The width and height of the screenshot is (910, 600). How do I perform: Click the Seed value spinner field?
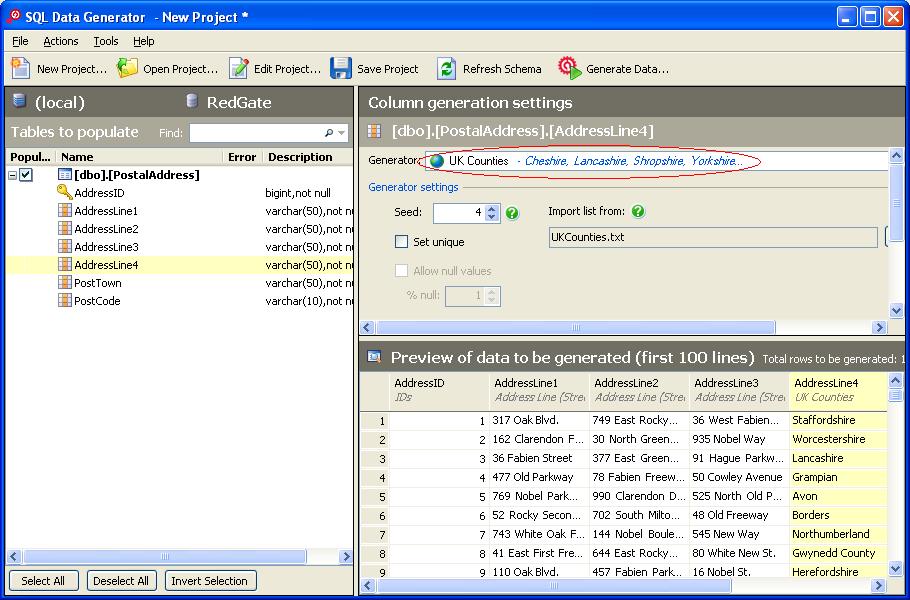459,213
